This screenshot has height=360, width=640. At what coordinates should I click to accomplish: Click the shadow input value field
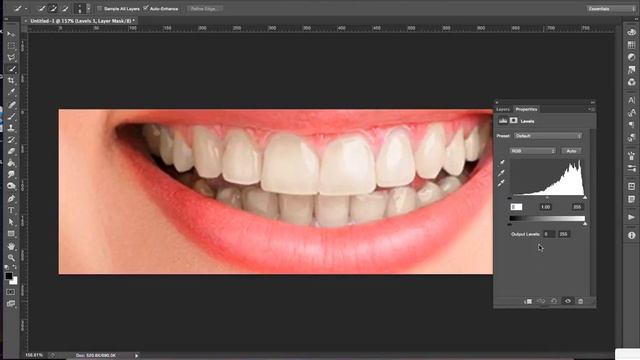(x=516, y=207)
